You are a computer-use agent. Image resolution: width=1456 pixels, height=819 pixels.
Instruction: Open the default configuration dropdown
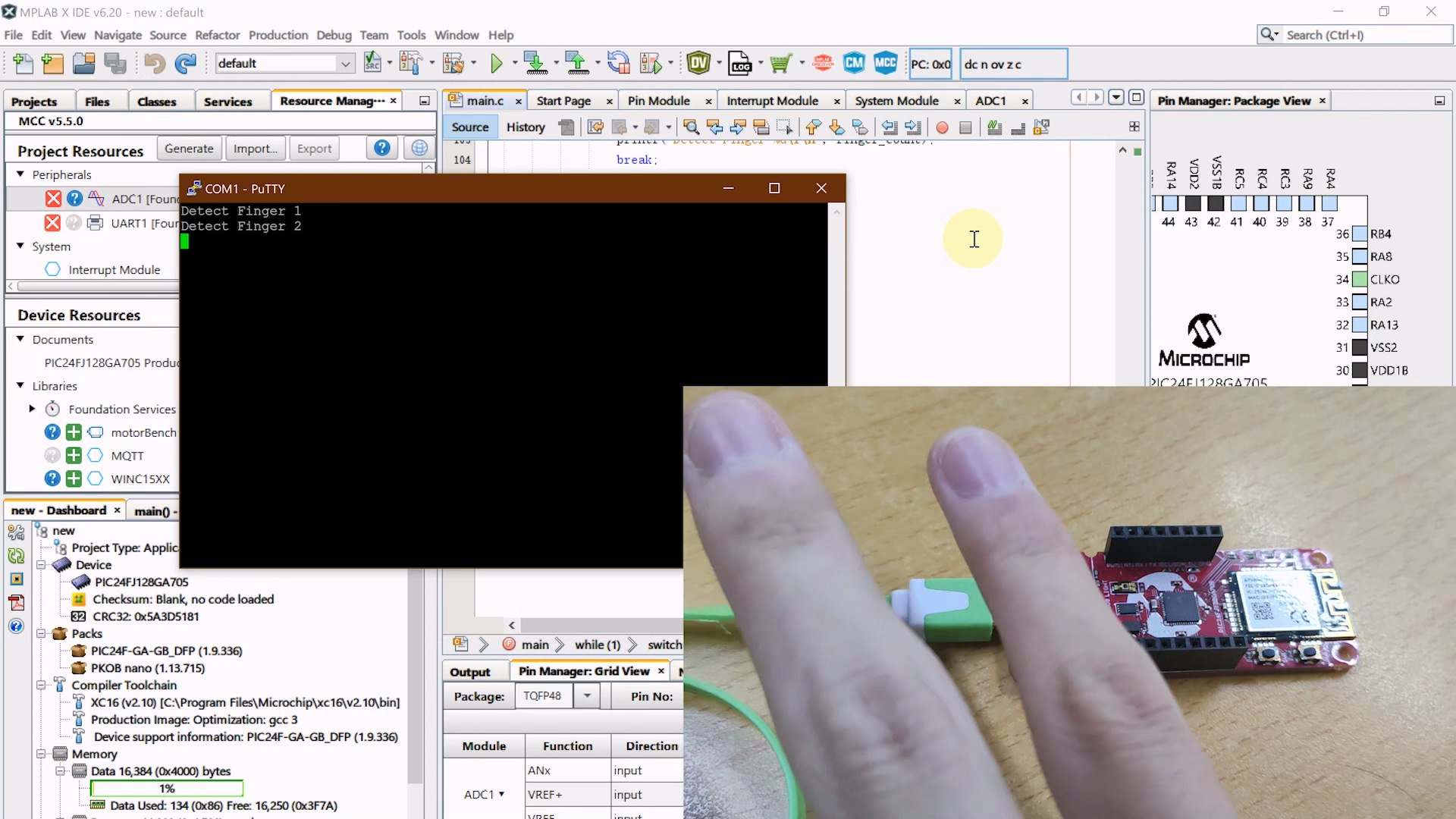pos(346,64)
